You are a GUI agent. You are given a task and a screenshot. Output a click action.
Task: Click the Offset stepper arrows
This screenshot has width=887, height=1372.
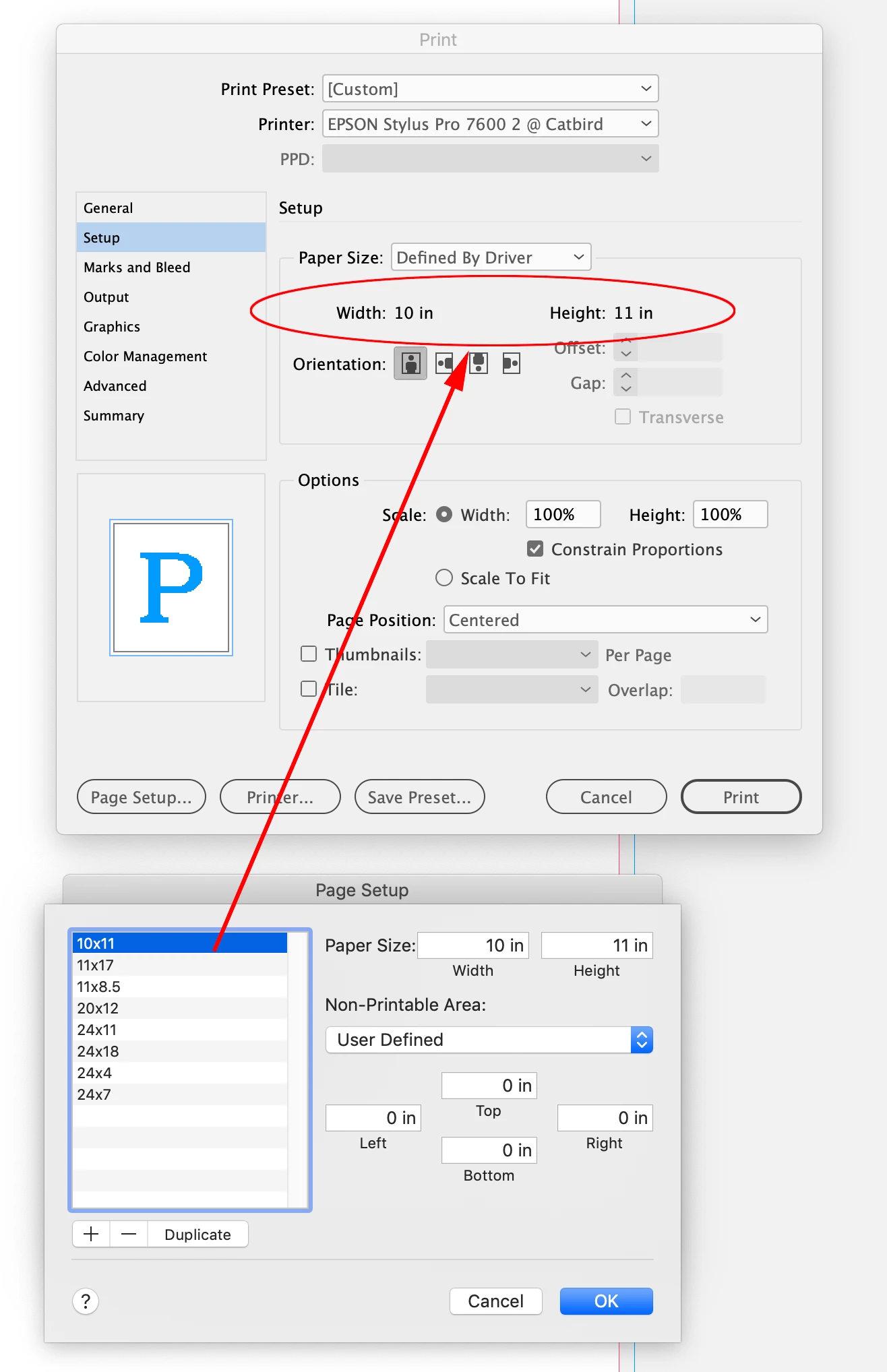(626, 348)
